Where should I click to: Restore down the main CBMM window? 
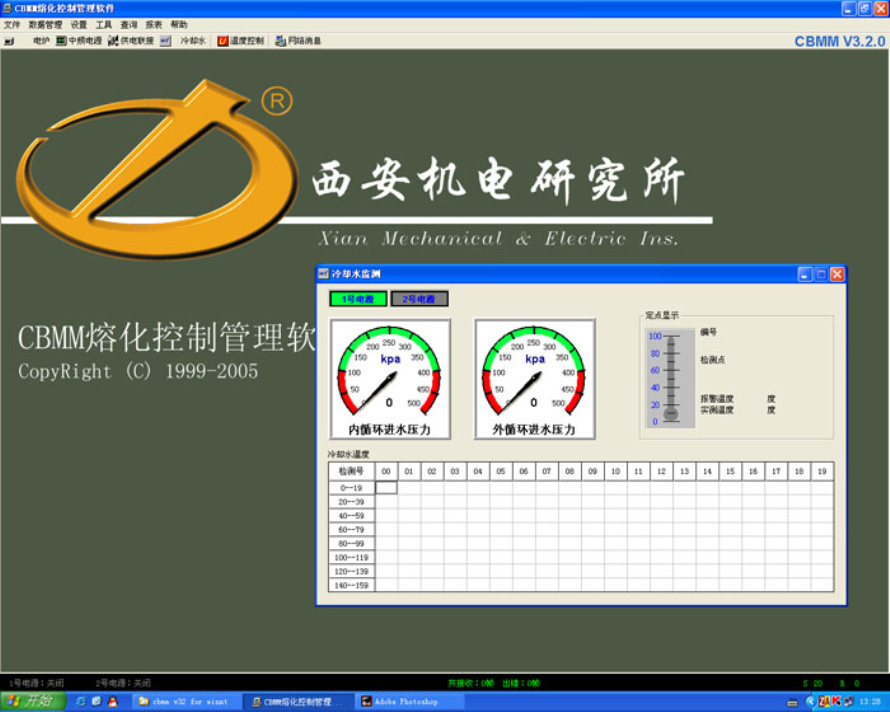(x=864, y=9)
